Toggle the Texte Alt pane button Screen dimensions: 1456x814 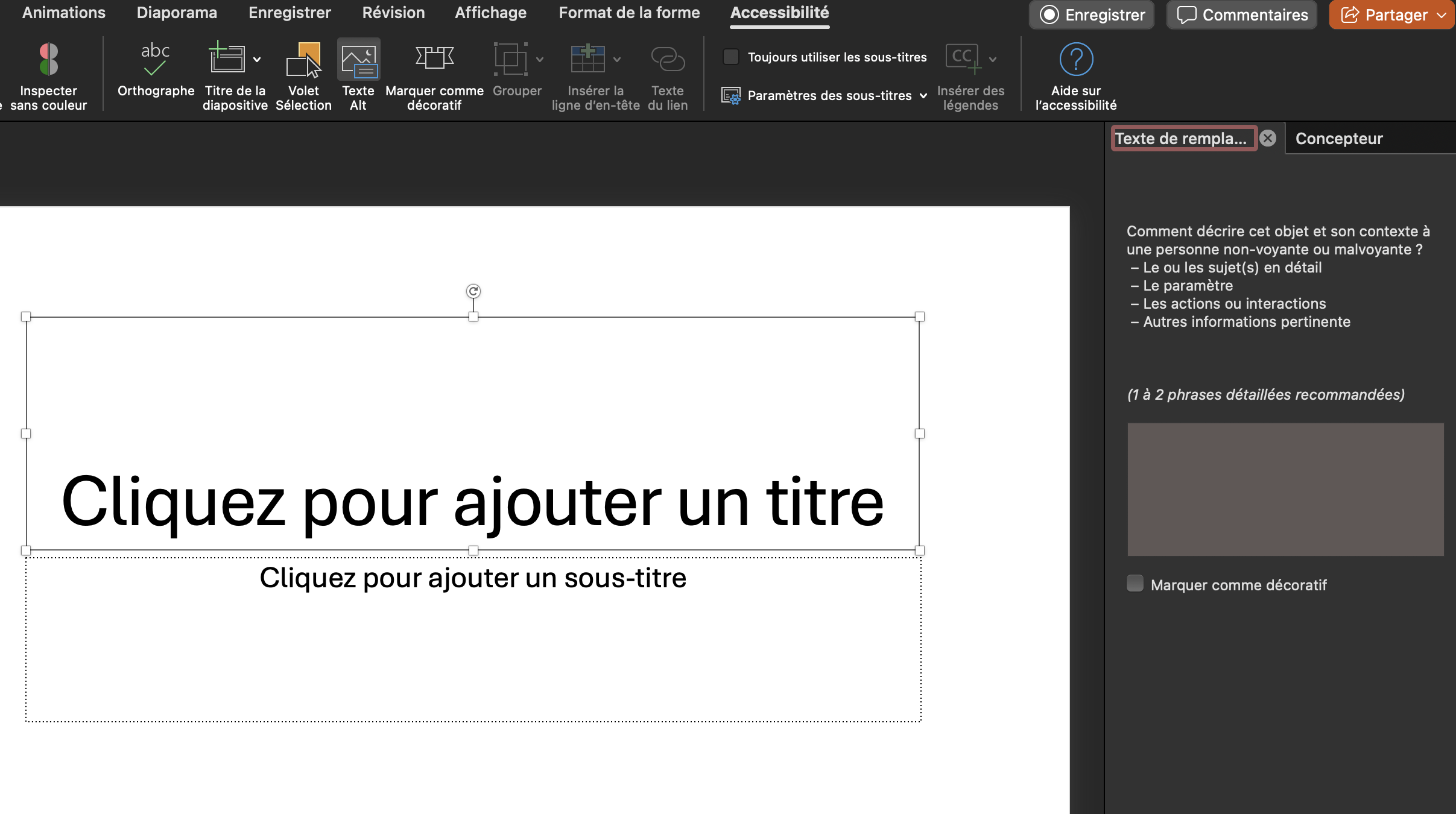(x=358, y=60)
